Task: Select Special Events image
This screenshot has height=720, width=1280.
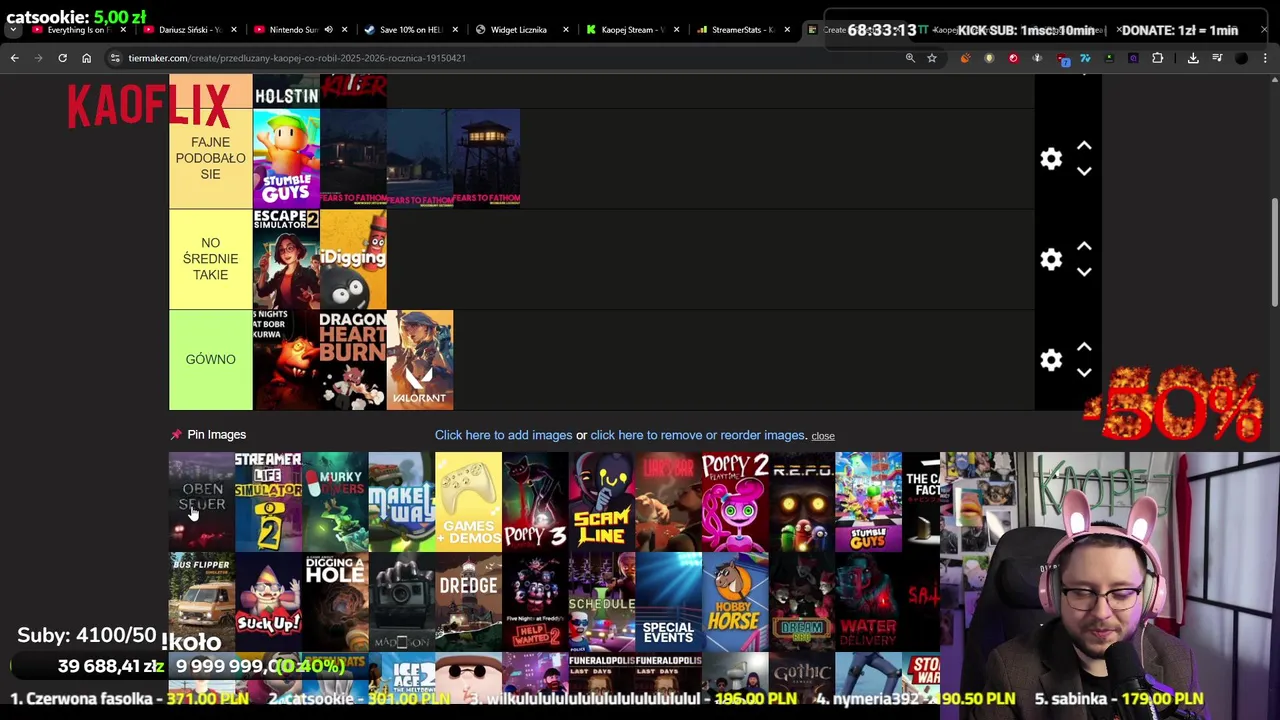Action: tap(668, 602)
